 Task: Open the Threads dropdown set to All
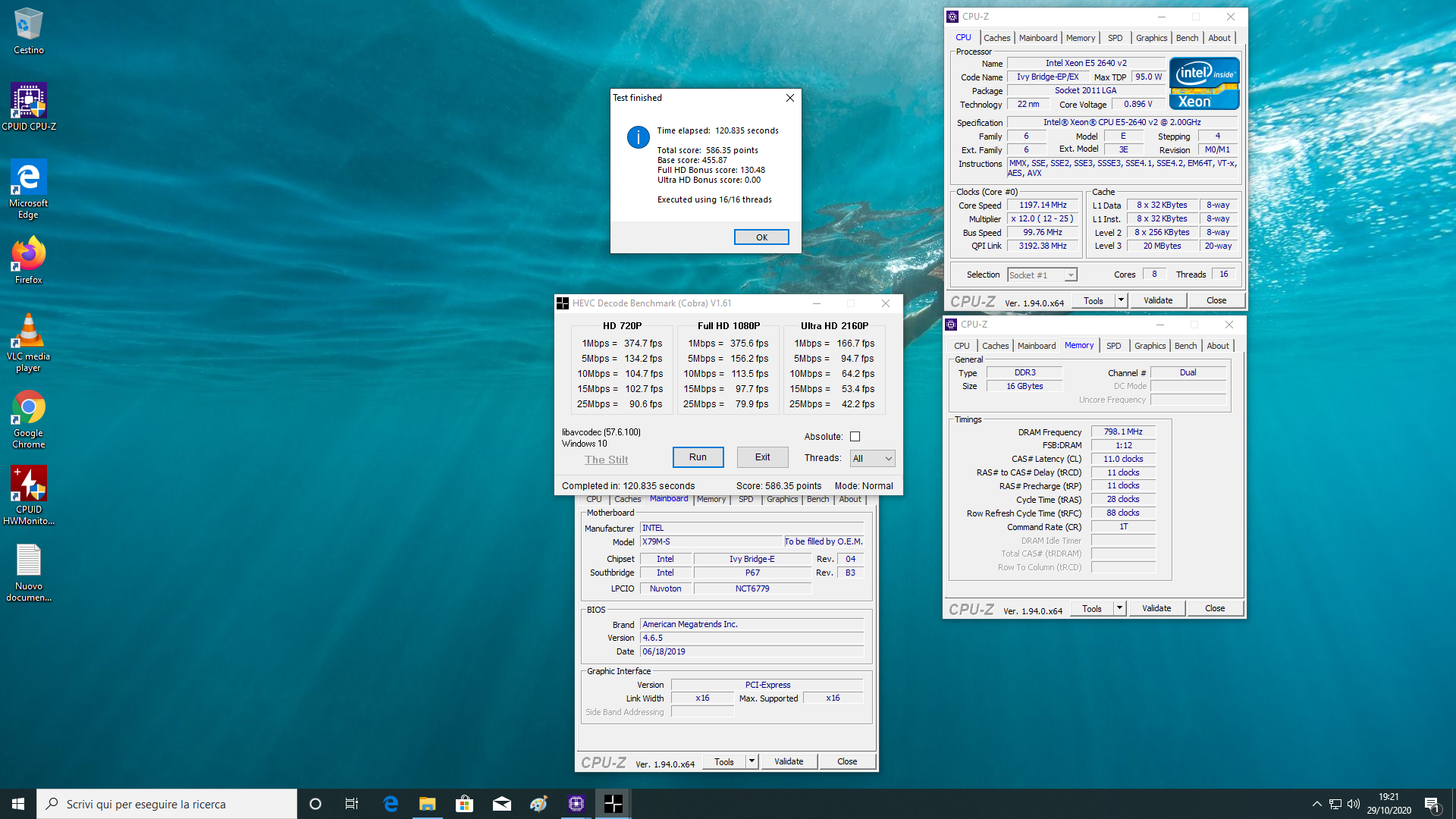tap(872, 459)
